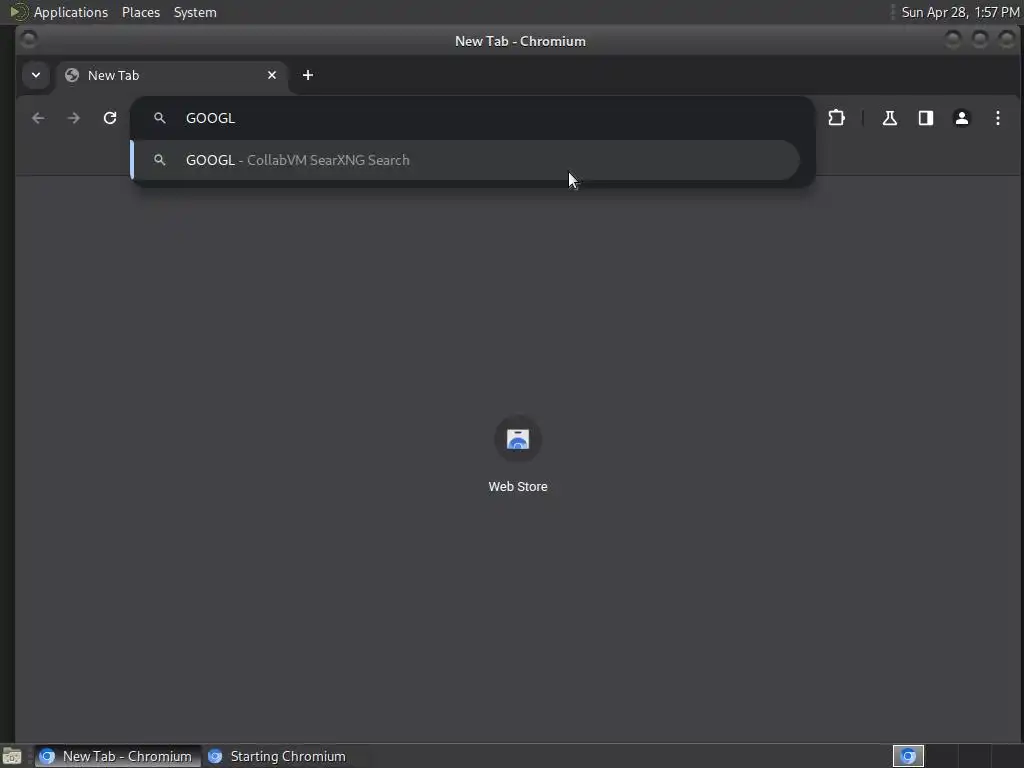Viewport: 1024px width, 768px height.
Task: Click the clock showing Sun Apr 28
Action: [x=959, y=12]
